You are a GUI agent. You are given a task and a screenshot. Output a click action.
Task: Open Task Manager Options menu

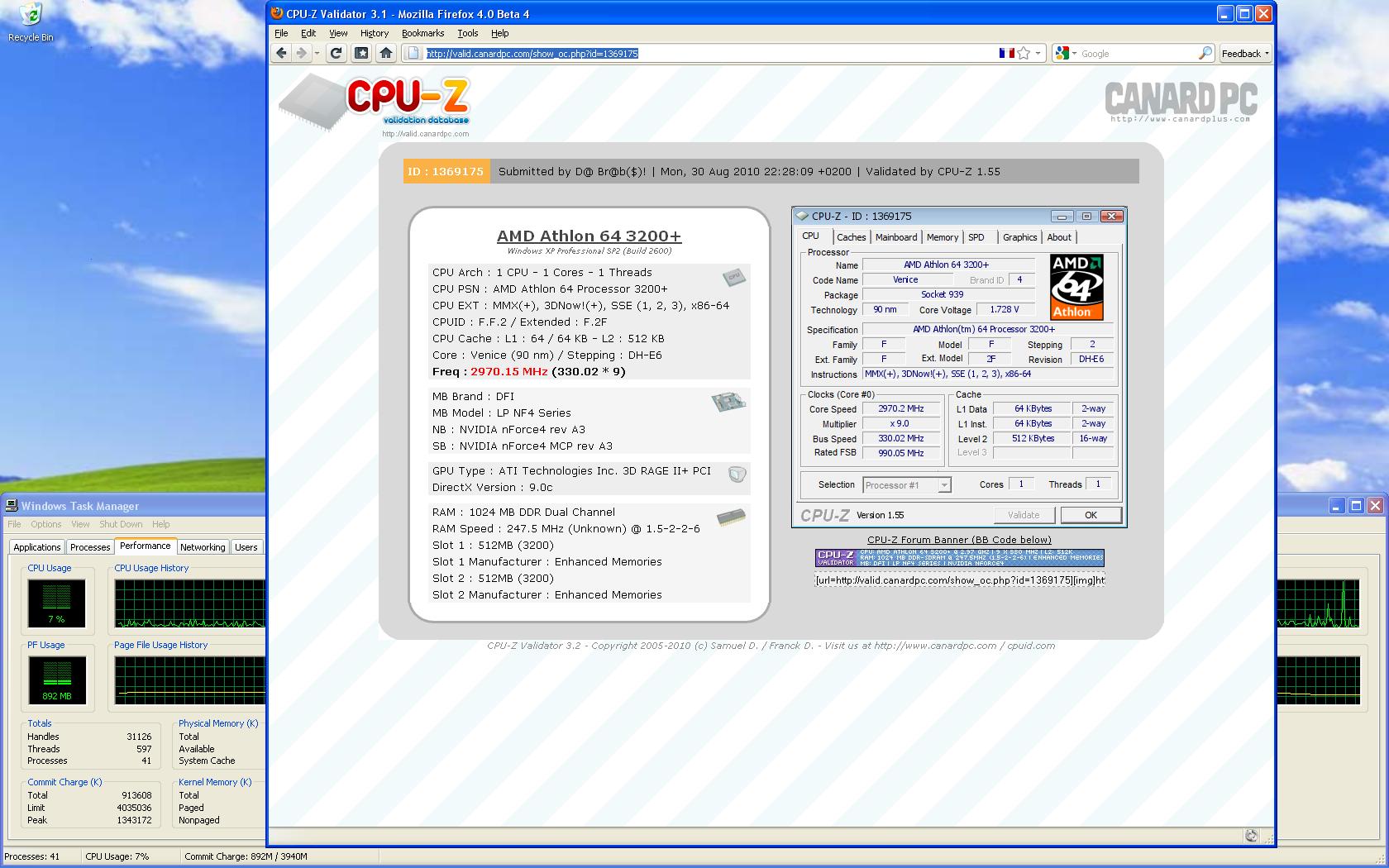coord(46,524)
